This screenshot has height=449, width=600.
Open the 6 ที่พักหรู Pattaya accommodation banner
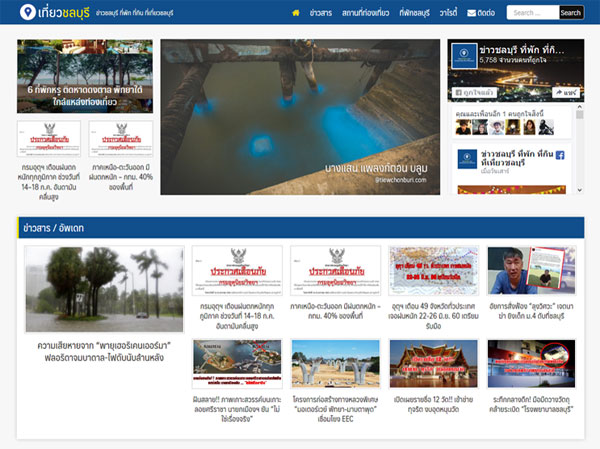click(85, 76)
